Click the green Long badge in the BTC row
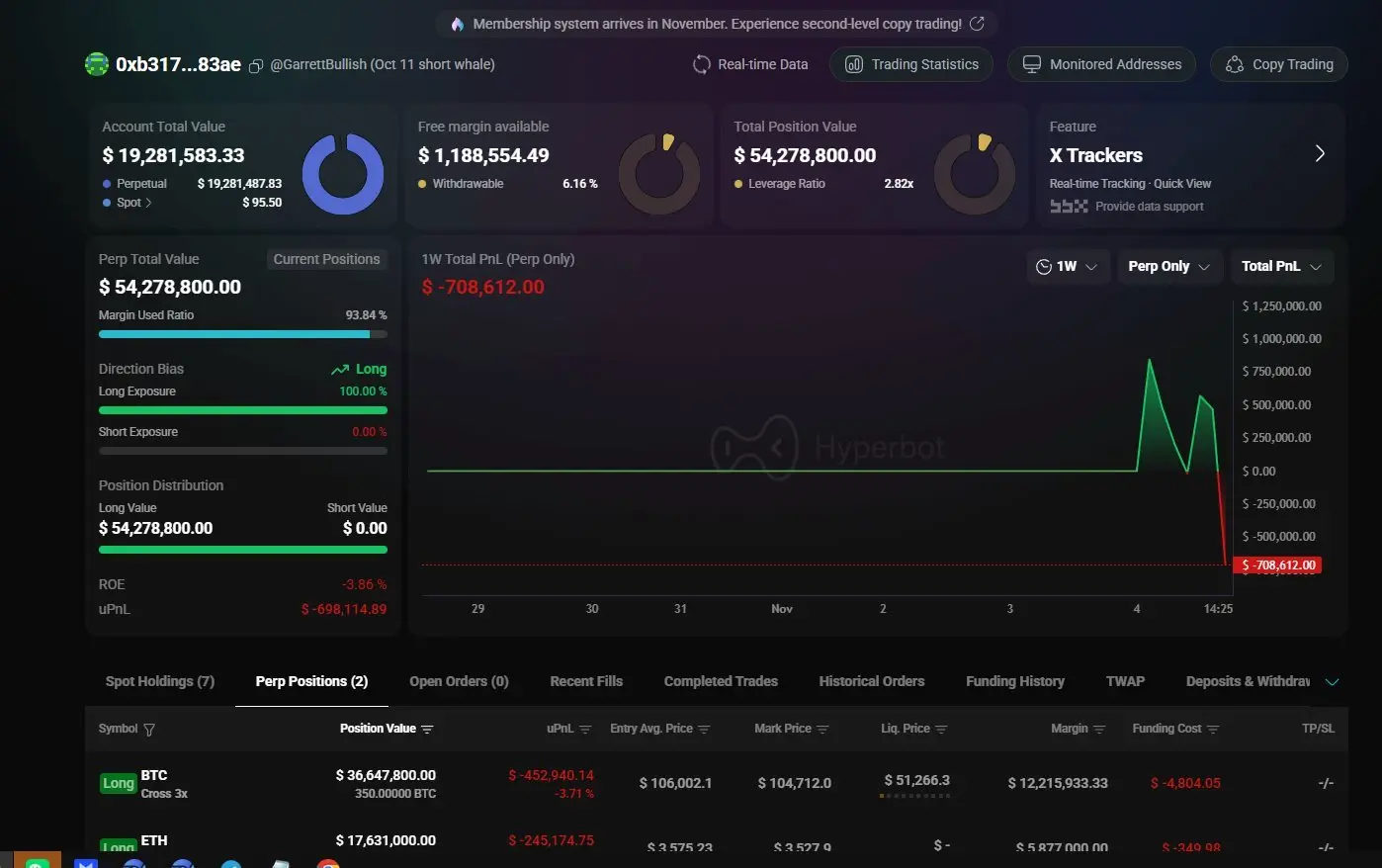 coord(119,784)
